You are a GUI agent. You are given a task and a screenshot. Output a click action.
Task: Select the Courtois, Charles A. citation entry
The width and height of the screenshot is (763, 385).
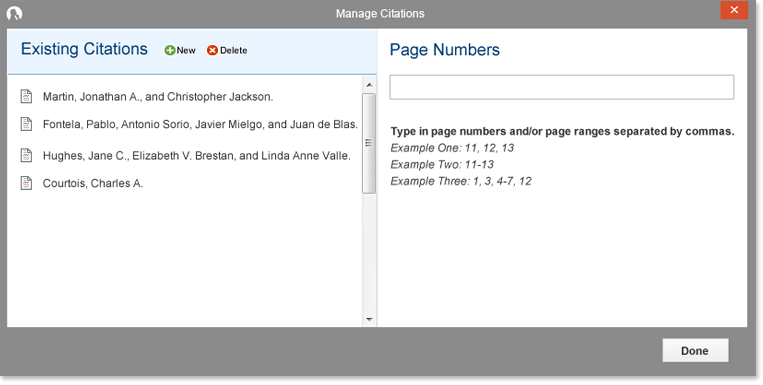93,183
